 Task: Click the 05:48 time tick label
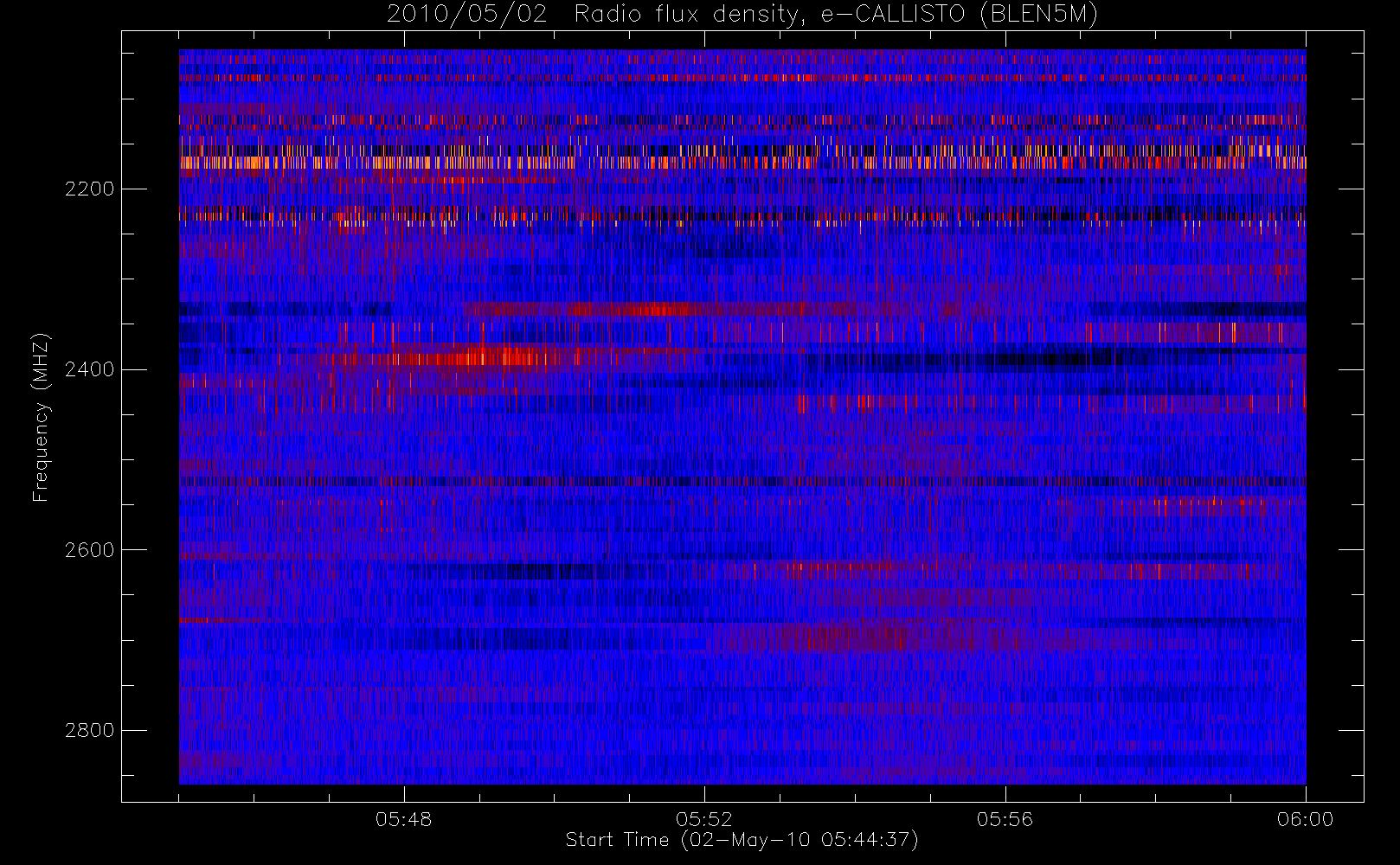point(403,819)
